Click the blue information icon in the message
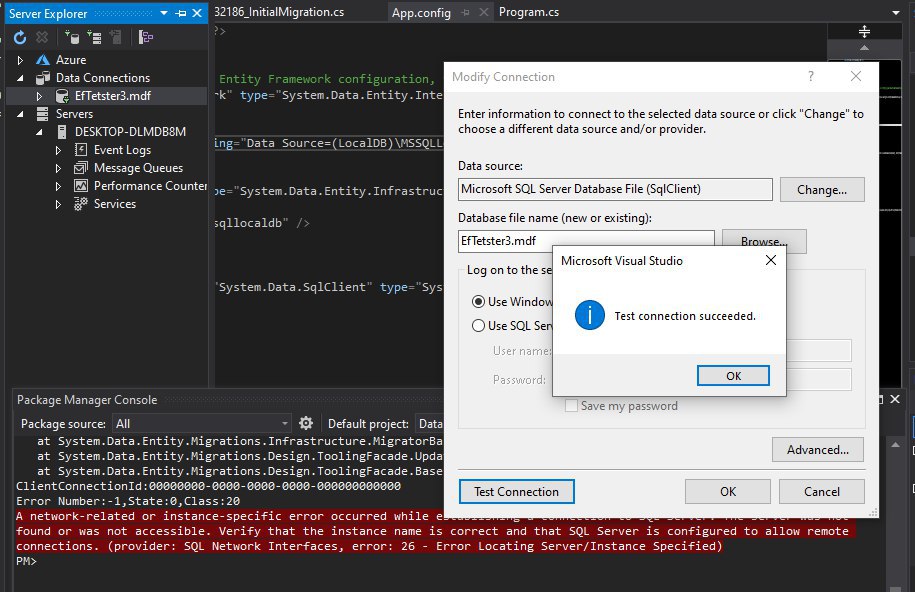The height and width of the screenshot is (592, 915). pyautogui.click(x=589, y=315)
